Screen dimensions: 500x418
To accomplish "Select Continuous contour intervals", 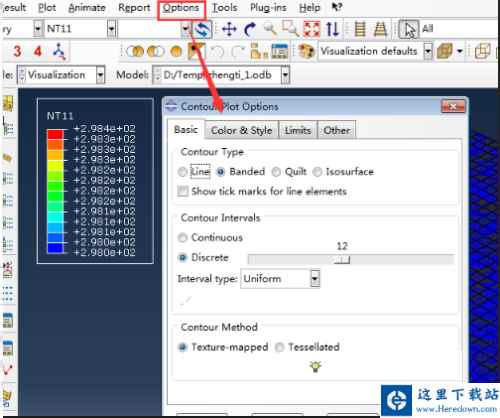I will 183,238.
